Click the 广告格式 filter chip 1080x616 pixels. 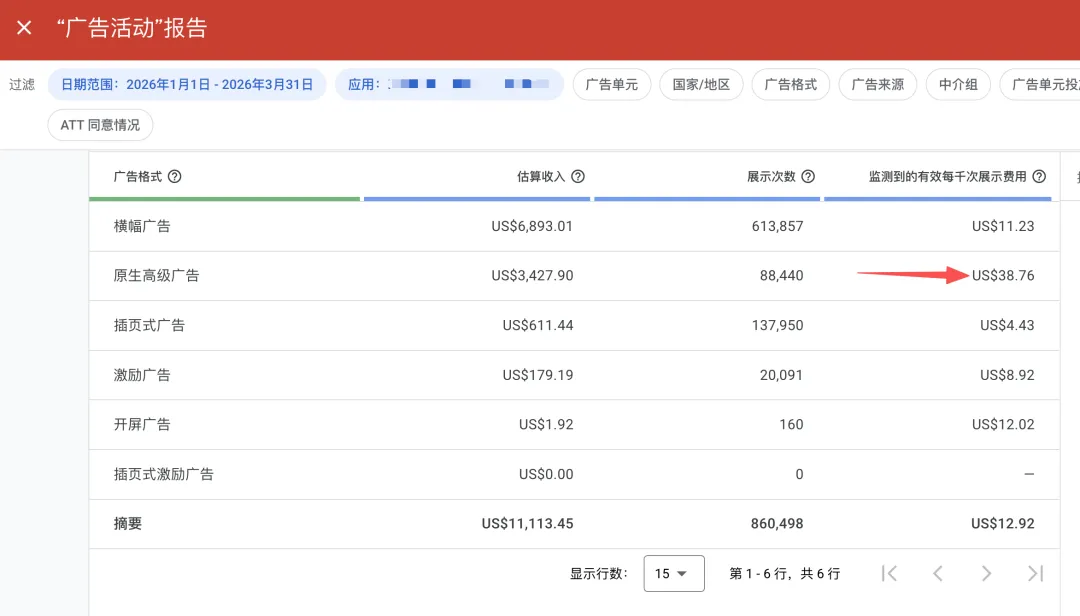pos(790,85)
